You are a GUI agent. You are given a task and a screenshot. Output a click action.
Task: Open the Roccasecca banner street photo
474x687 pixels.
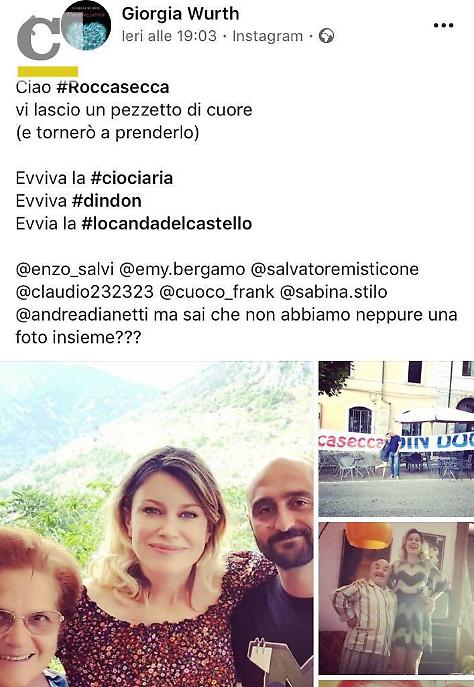[x=396, y=439]
